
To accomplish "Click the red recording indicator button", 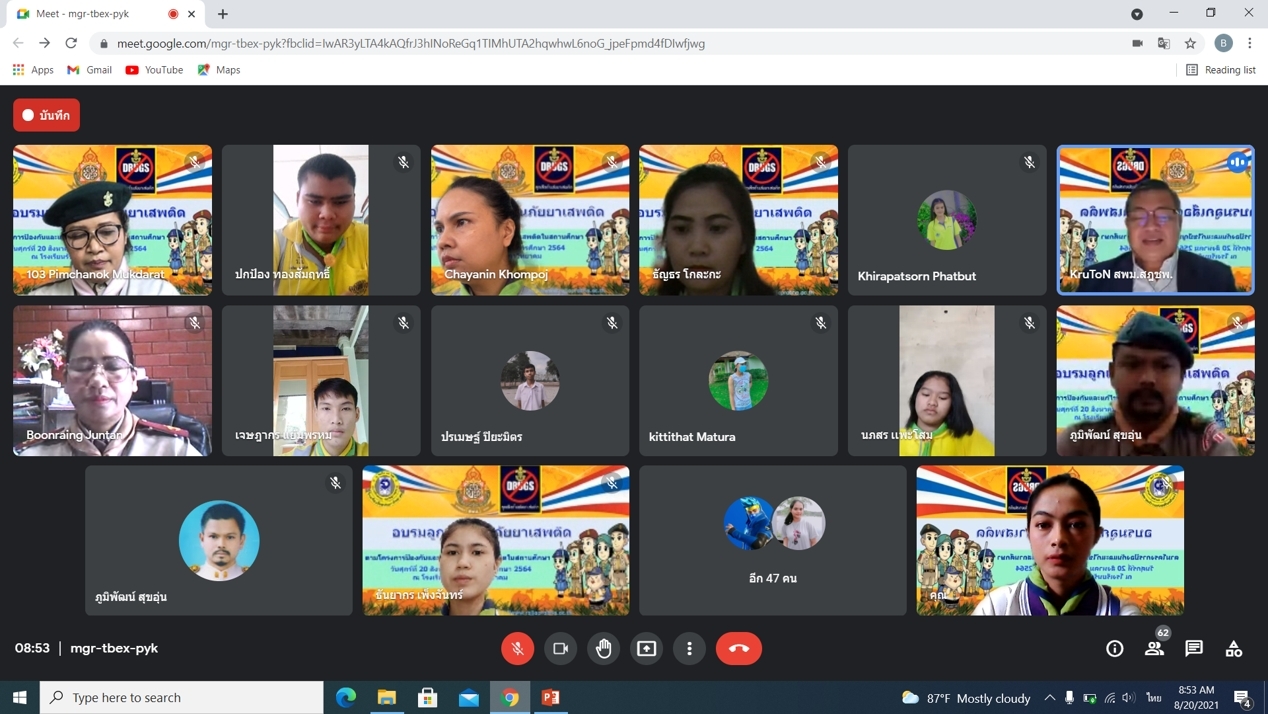I will click(x=47, y=115).
